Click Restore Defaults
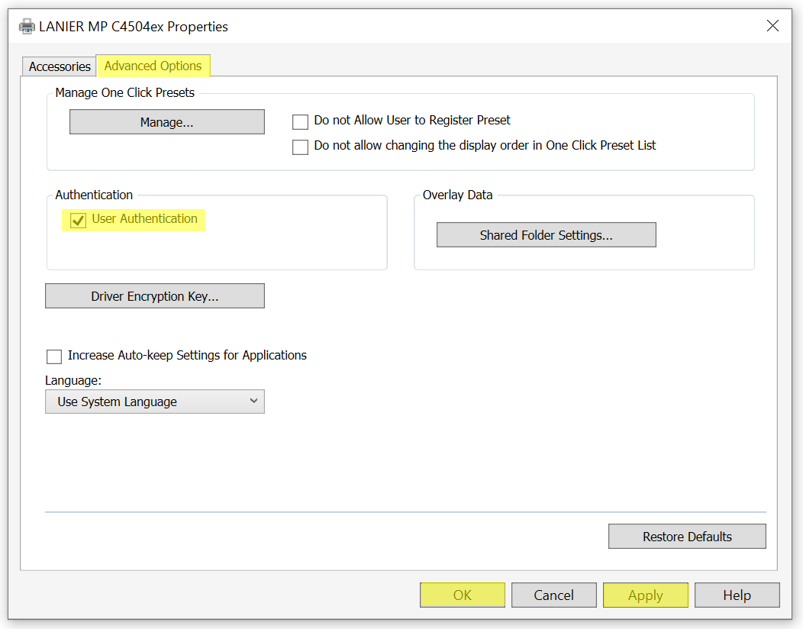 tap(687, 536)
